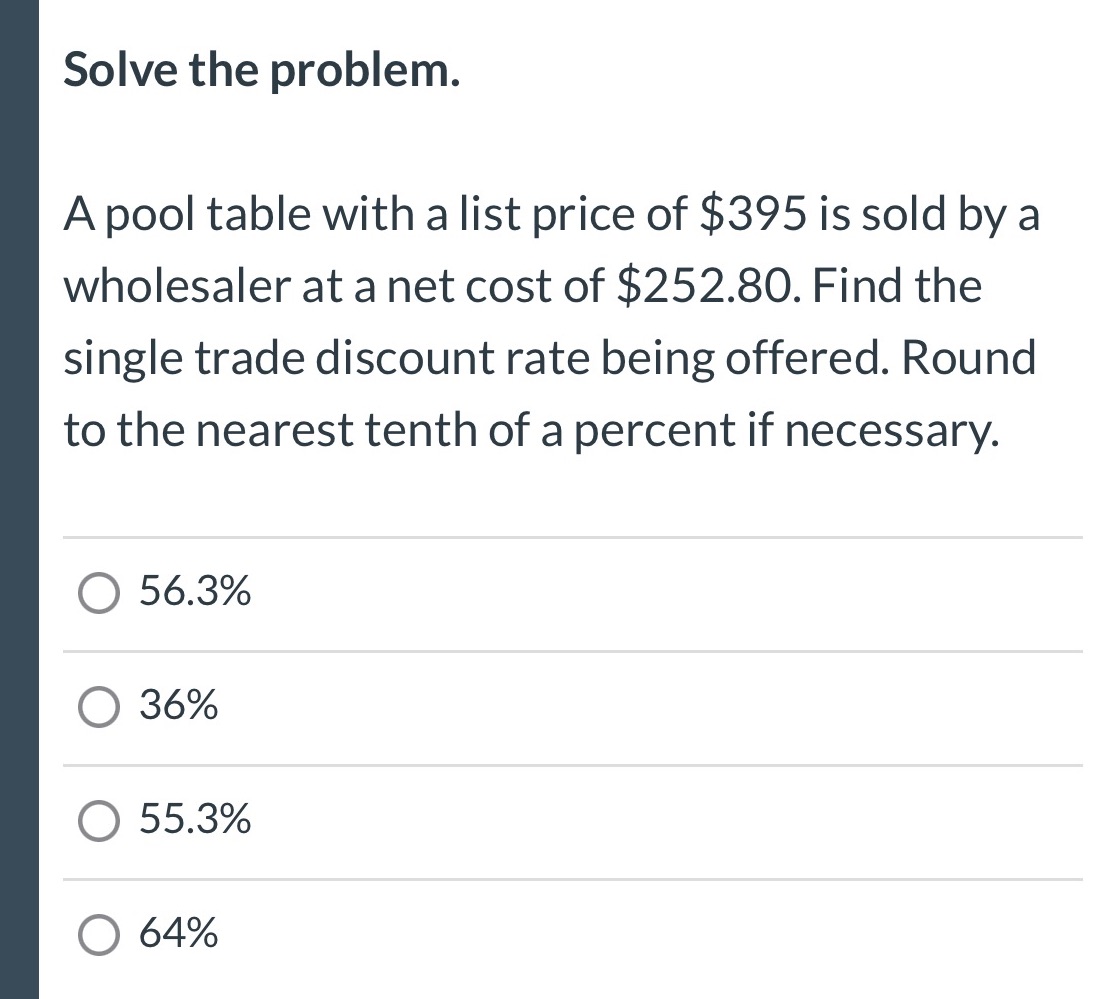Viewport: 1115px width, 999px height.
Task: Click empty area of the 36% option row
Action: [x=668, y=707]
